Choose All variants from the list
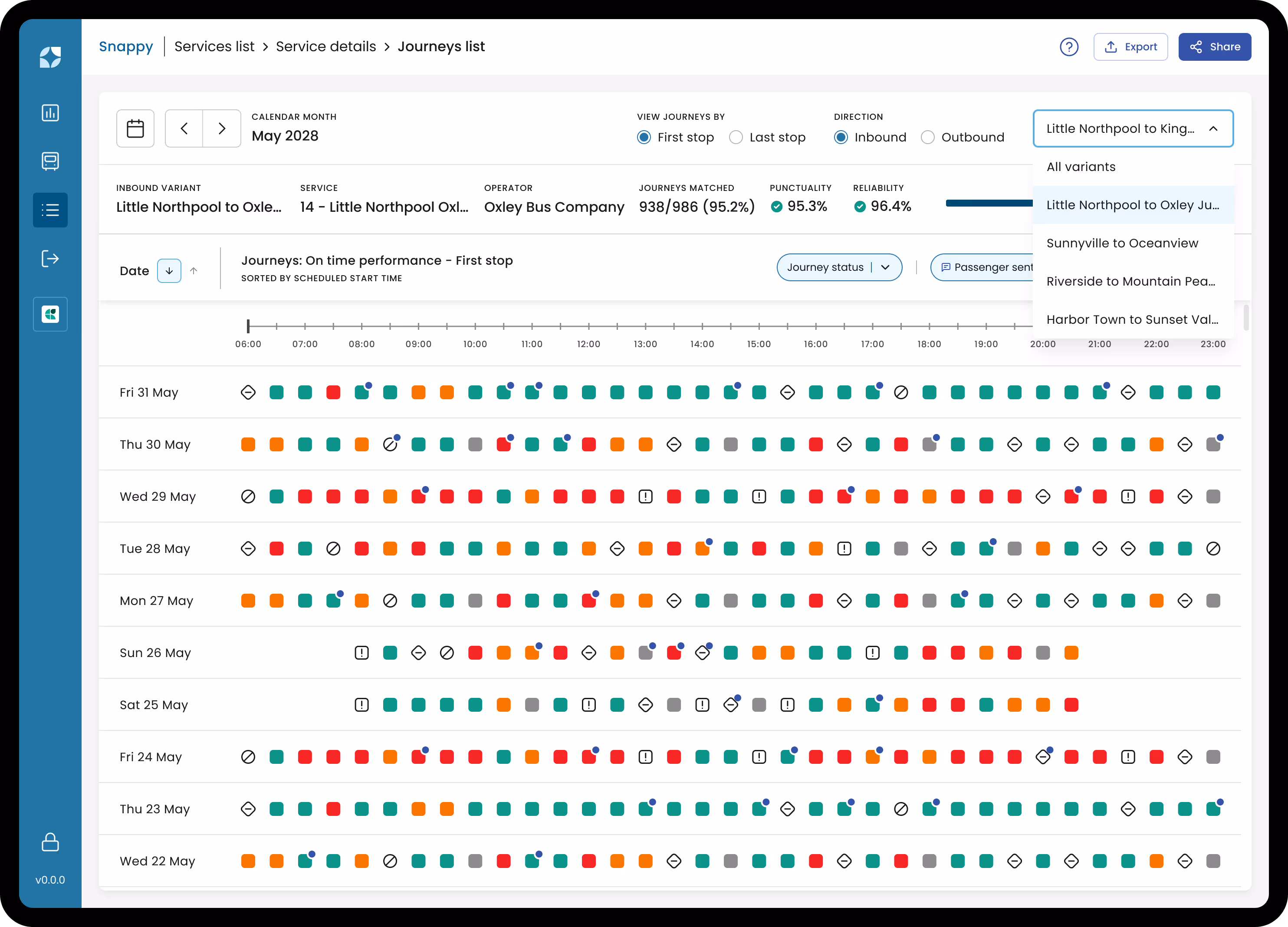 click(x=1081, y=166)
